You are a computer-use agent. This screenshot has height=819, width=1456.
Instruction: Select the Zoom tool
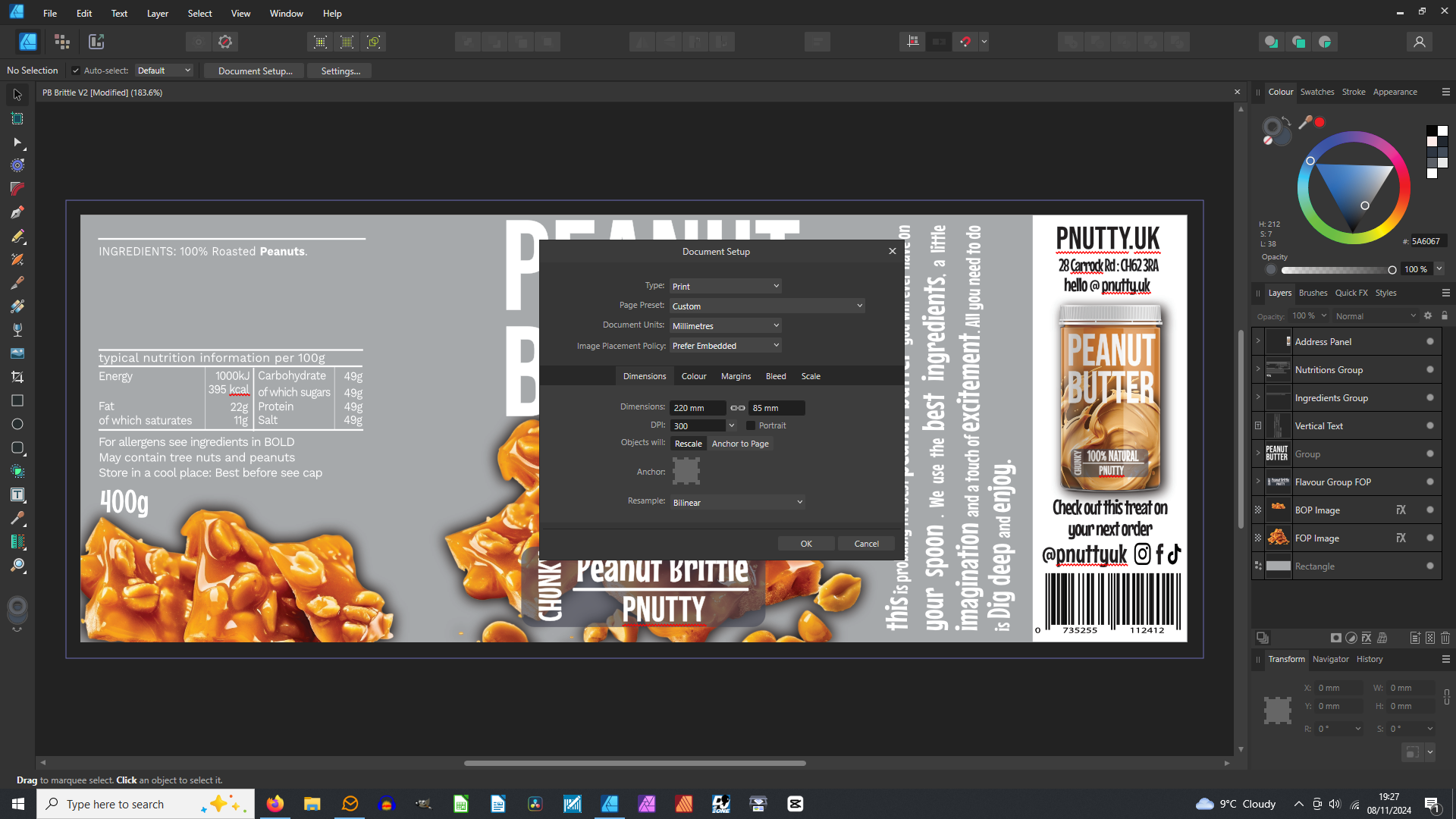17,565
